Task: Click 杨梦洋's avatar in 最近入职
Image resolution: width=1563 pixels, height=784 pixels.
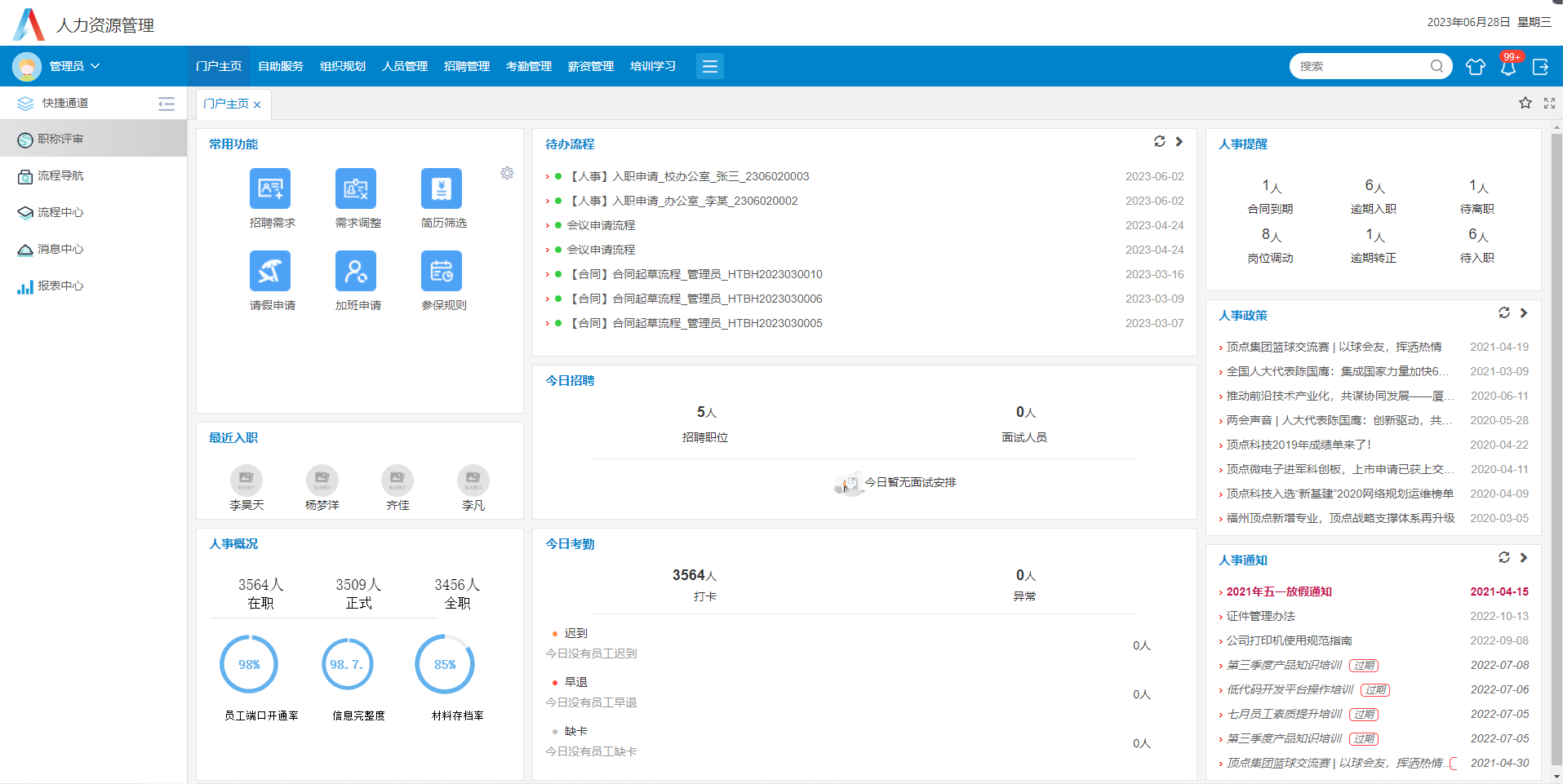Action: 322,480
